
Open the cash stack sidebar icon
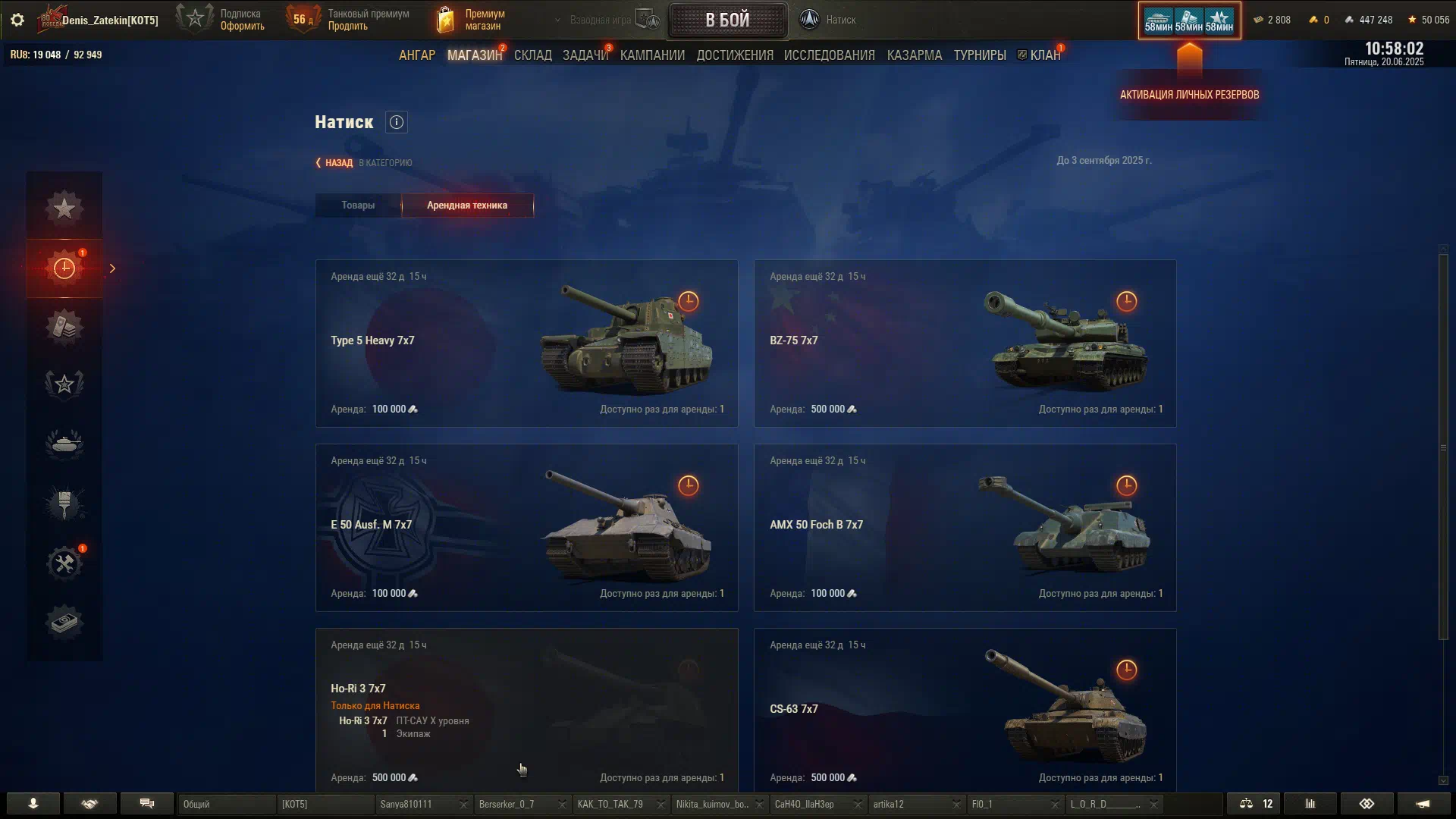[64, 623]
